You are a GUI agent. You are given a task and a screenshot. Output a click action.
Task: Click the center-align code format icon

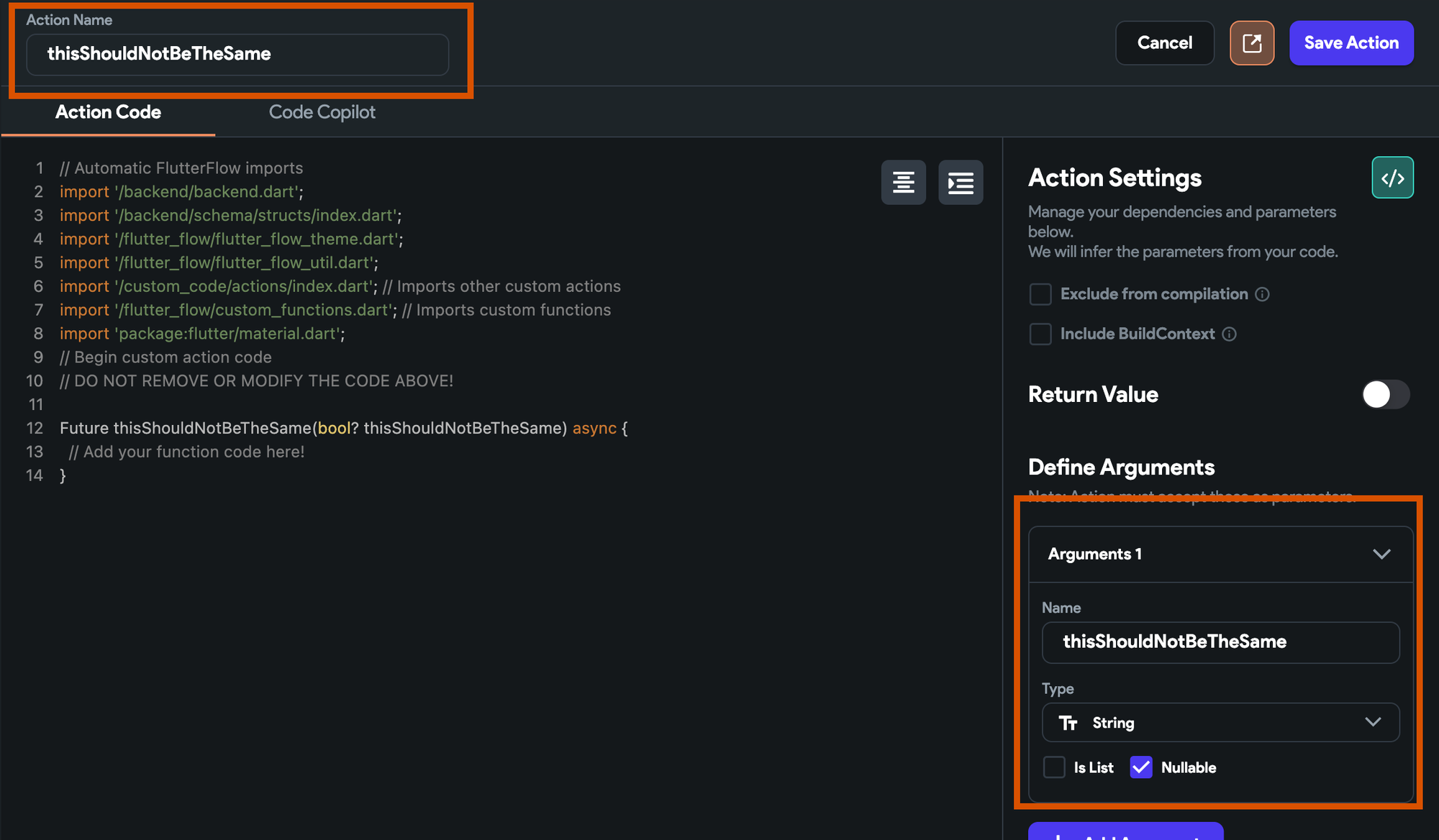click(x=904, y=183)
